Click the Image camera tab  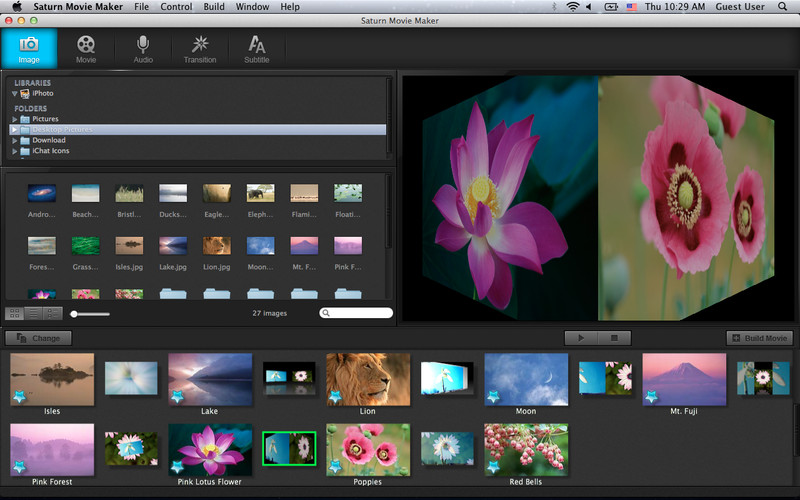(x=29, y=48)
